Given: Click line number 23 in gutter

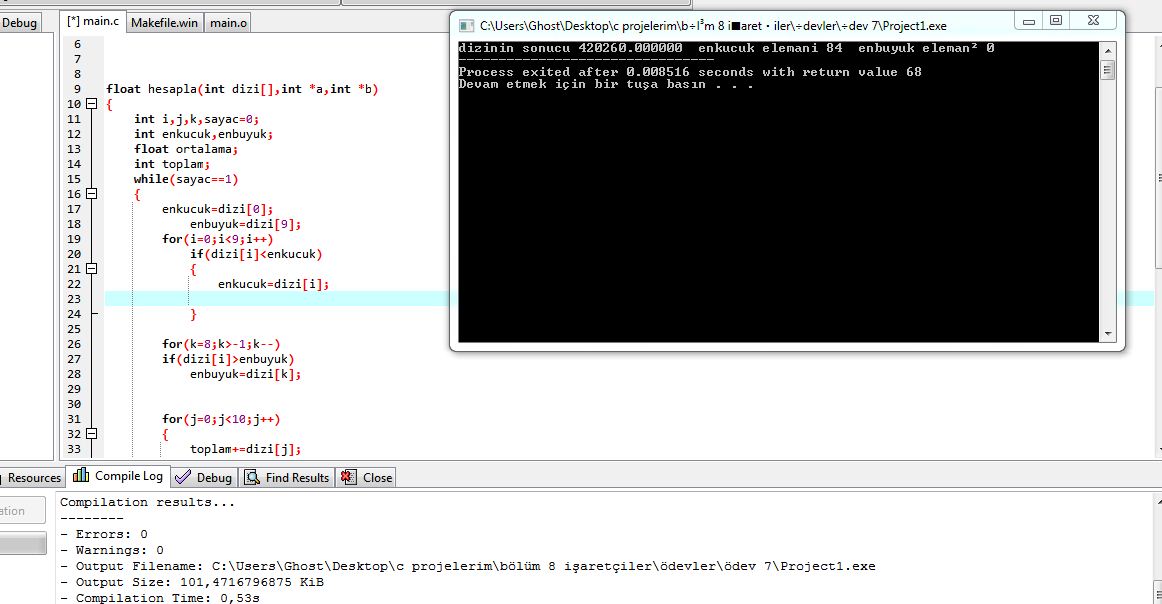Looking at the screenshot, I should point(74,299).
